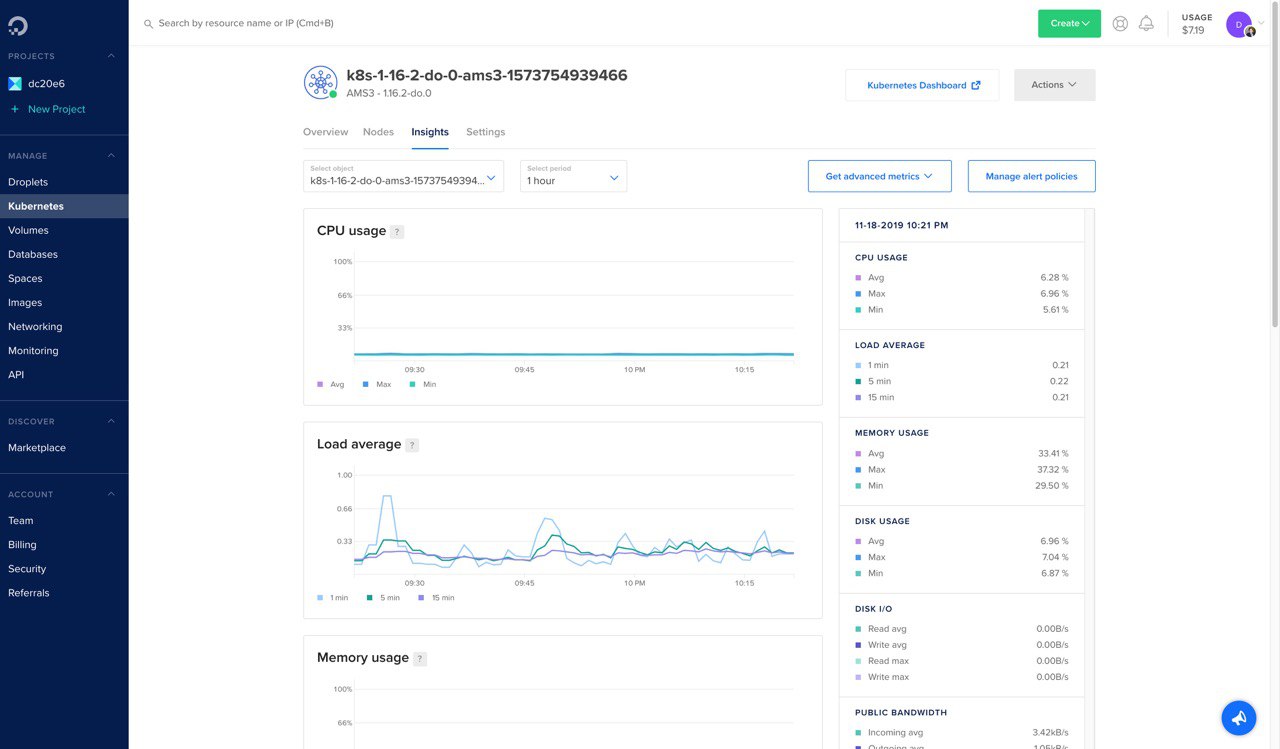This screenshot has height=749, width=1280.
Task: Click the Usage $7.19 indicator
Action: click(x=1196, y=24)
